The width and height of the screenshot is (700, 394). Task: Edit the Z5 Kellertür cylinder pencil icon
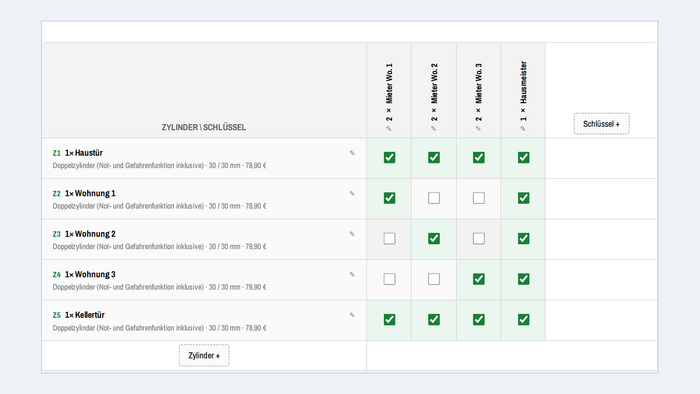click(352, 315)
